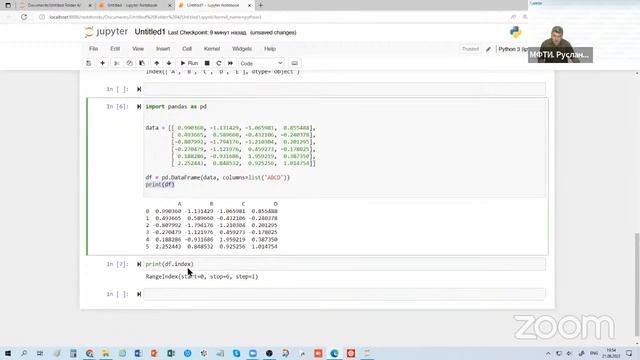Click the 'print(df.index)' code line
Viewport: 640px width, 360px height.
click(169, 264)
